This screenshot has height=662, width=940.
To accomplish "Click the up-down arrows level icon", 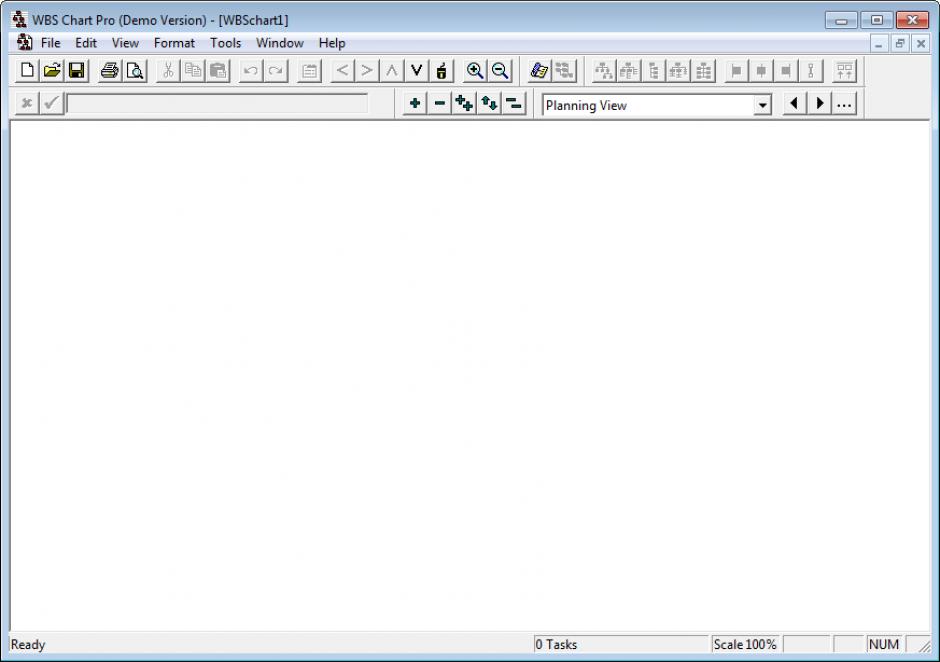I will click(x=489, y=104).
